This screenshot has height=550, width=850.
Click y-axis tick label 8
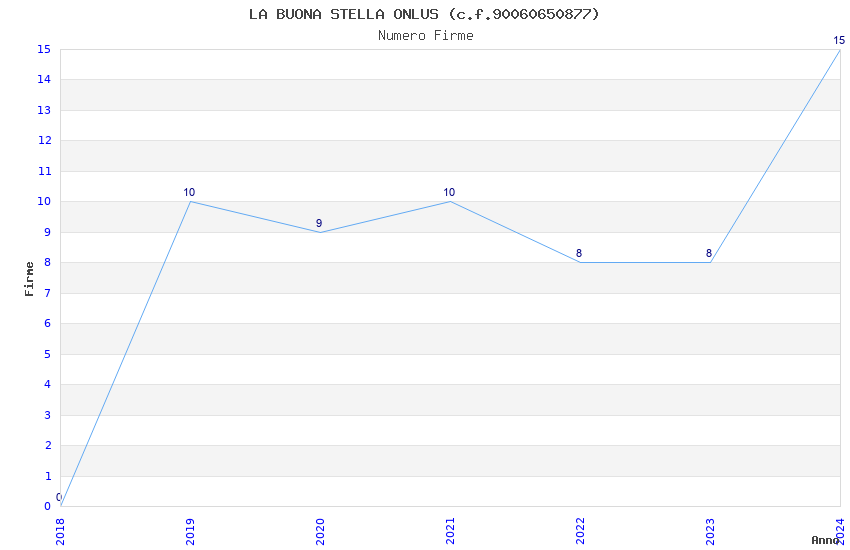click(x=48, y=263)
